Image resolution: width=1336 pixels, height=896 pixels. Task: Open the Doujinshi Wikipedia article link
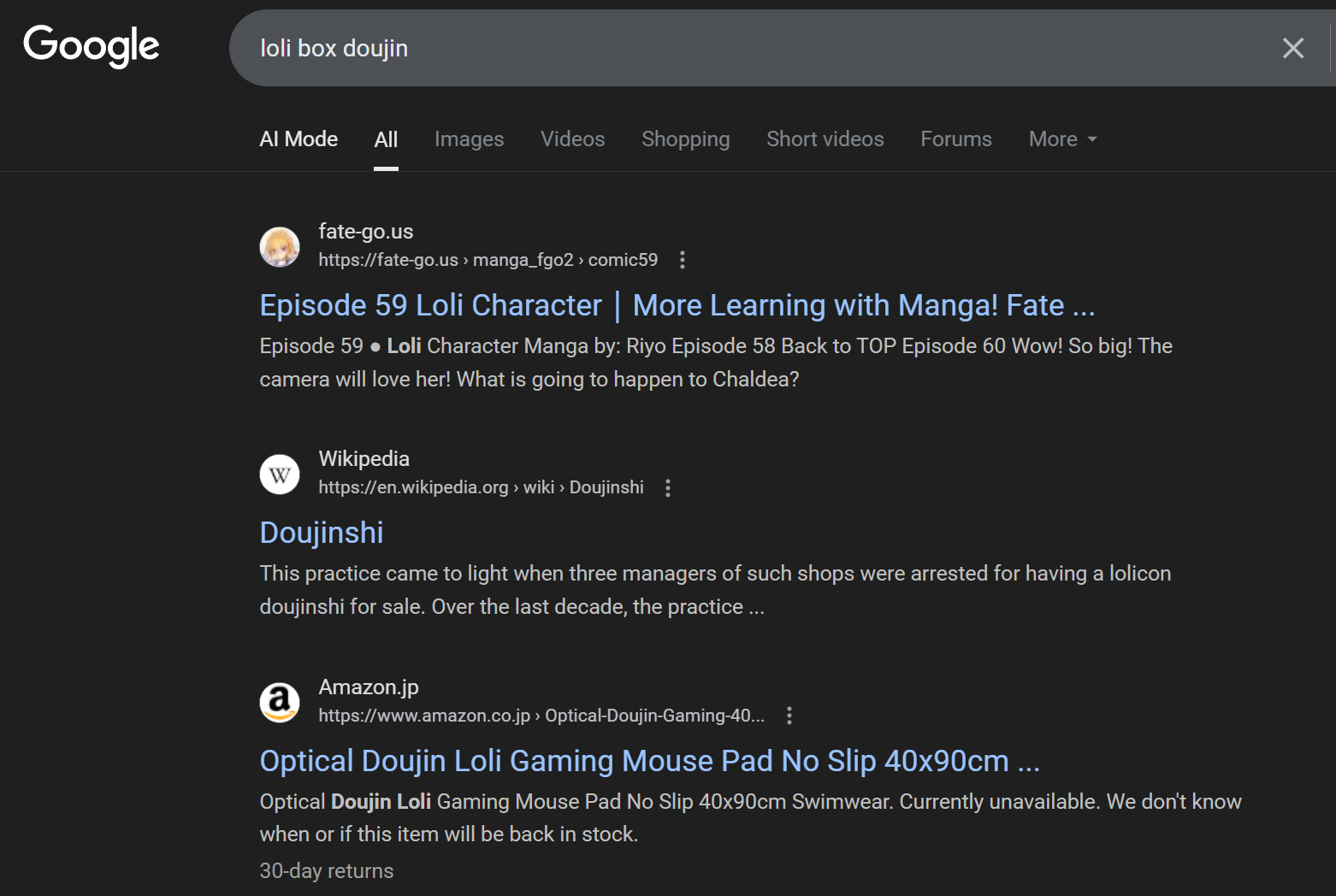coord(322,533)
